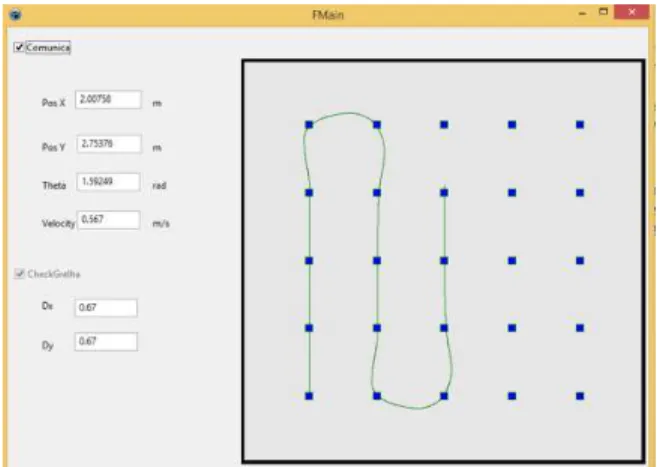Maximize the FMain window

click(603, 12)
